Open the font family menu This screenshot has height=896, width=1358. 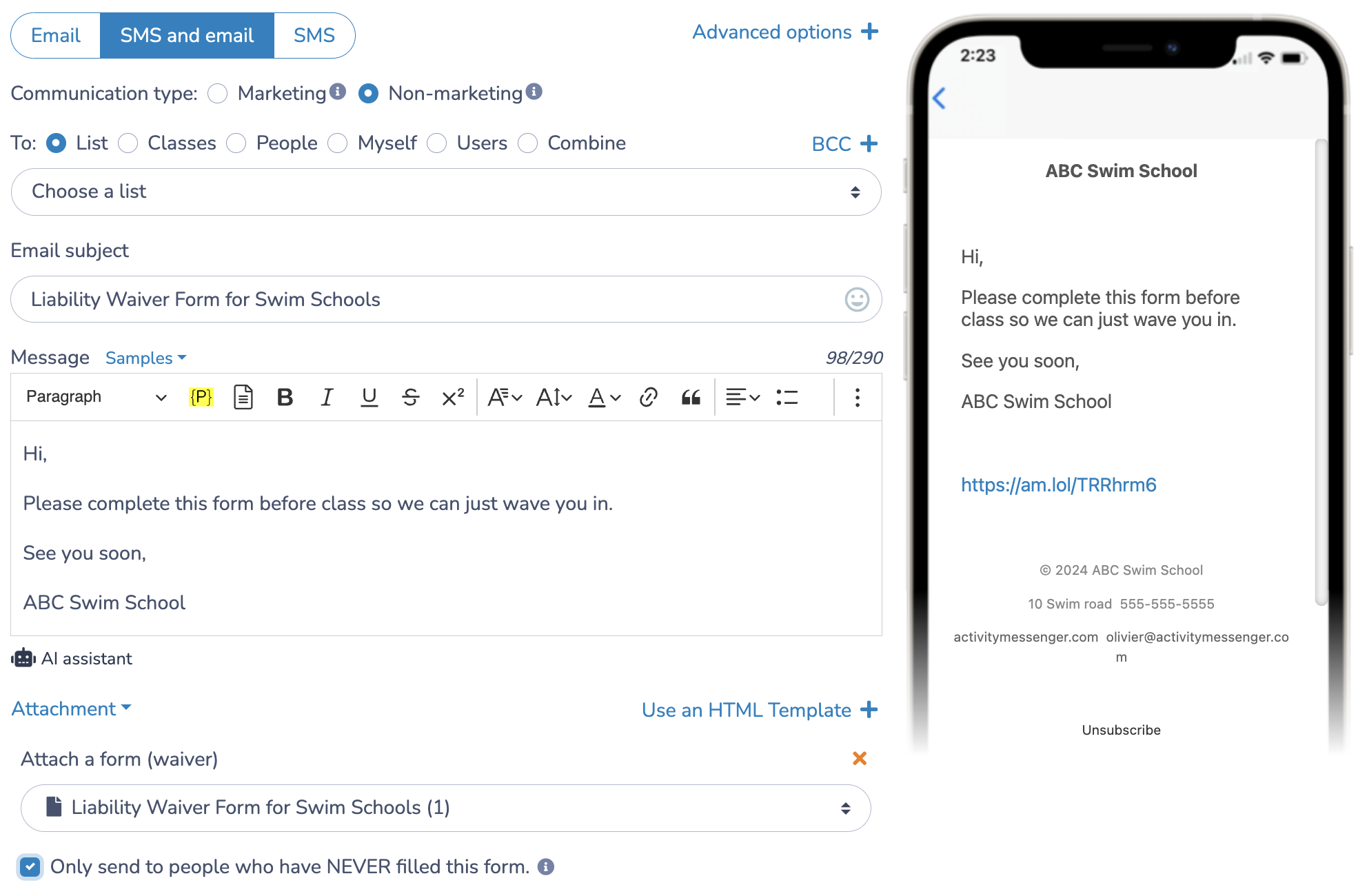pos(505,397)
